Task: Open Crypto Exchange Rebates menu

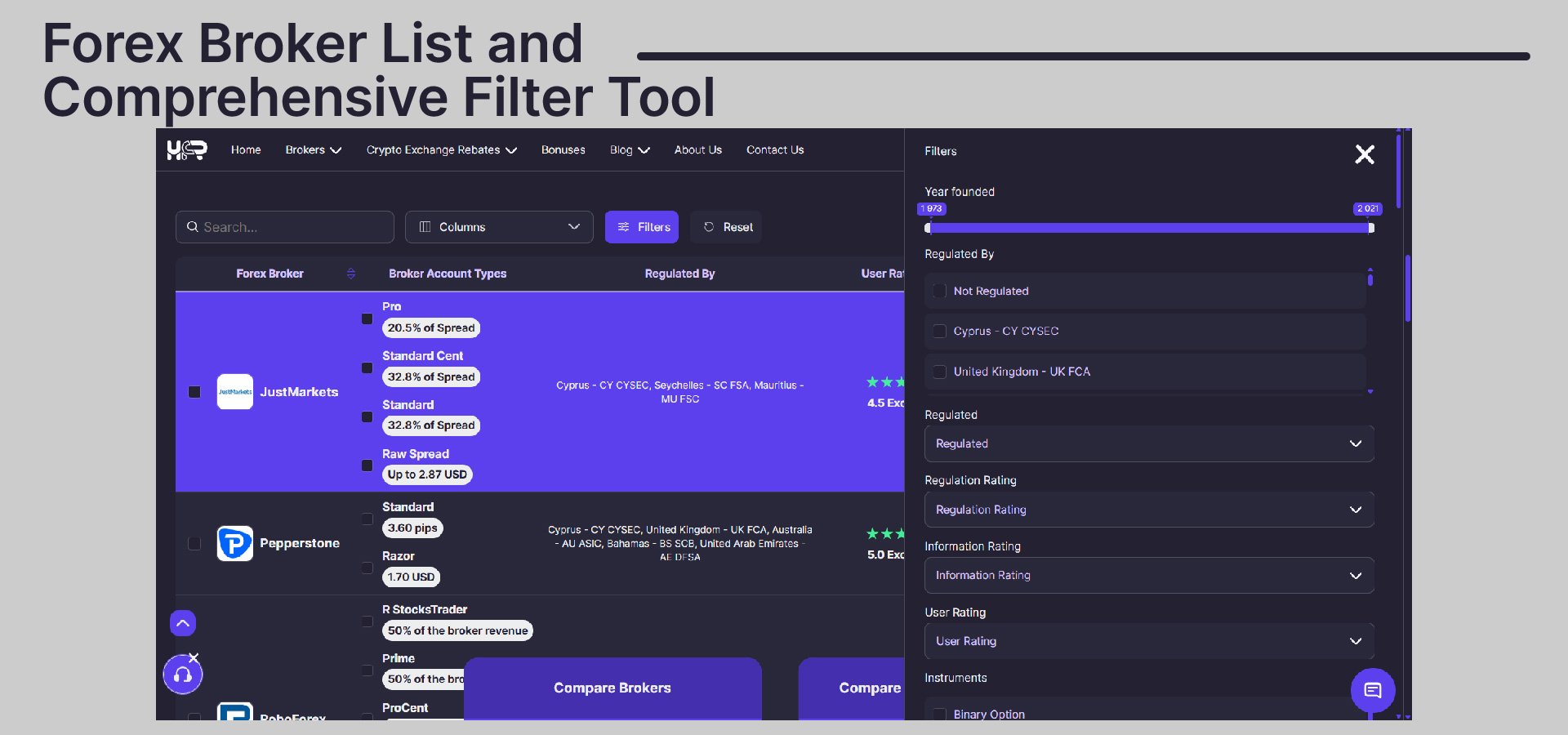Action: point(442,150)
